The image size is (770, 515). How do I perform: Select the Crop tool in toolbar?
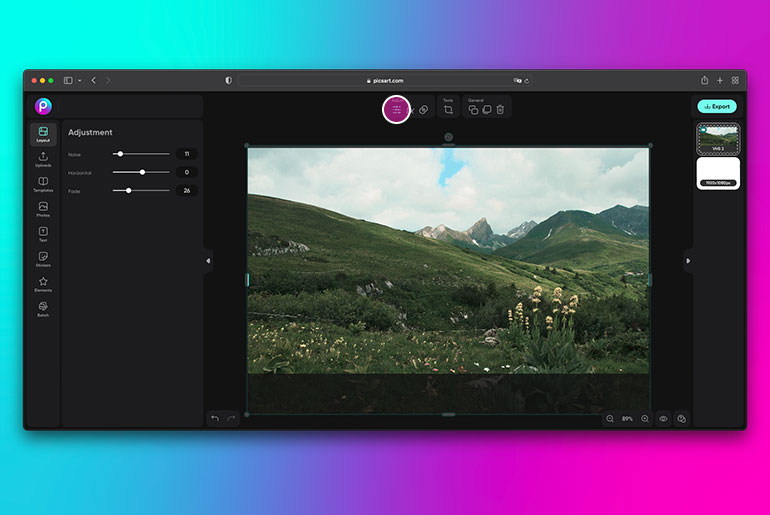point(448,109)
